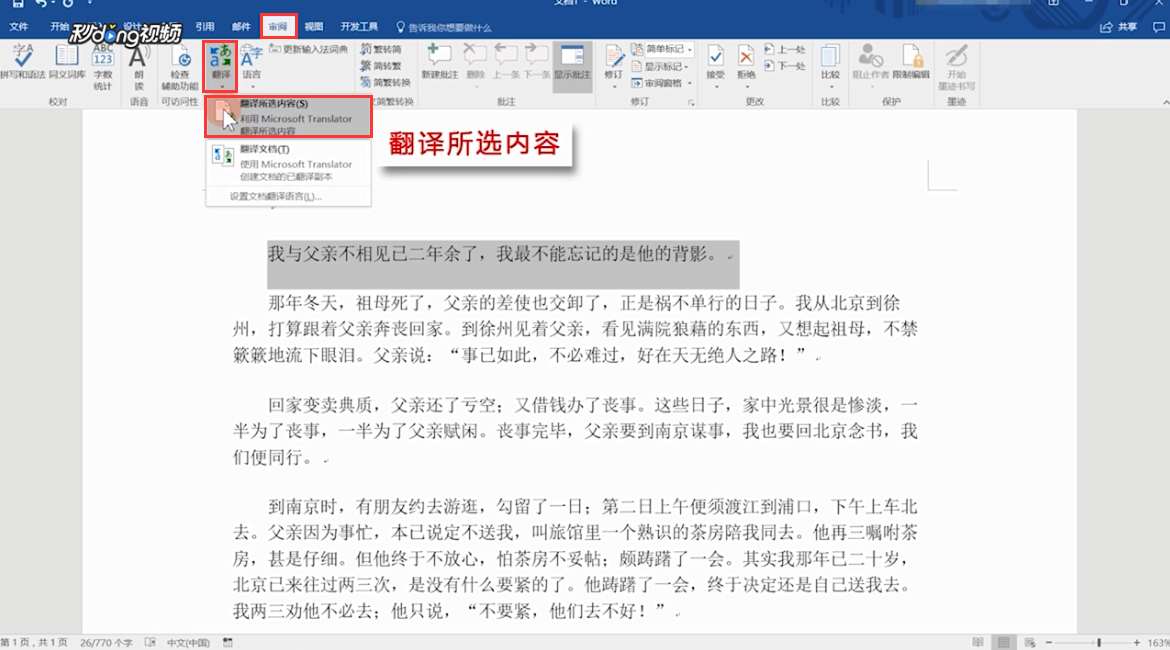Screen dimensions: 1170x650
Task: Click the Accept changes (接受) icon
Action: [x=716, y=57]
